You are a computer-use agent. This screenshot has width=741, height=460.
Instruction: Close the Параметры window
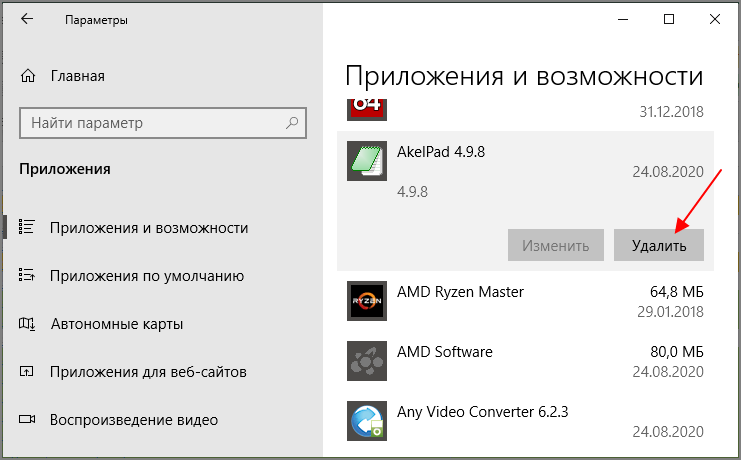pos(715,19)
